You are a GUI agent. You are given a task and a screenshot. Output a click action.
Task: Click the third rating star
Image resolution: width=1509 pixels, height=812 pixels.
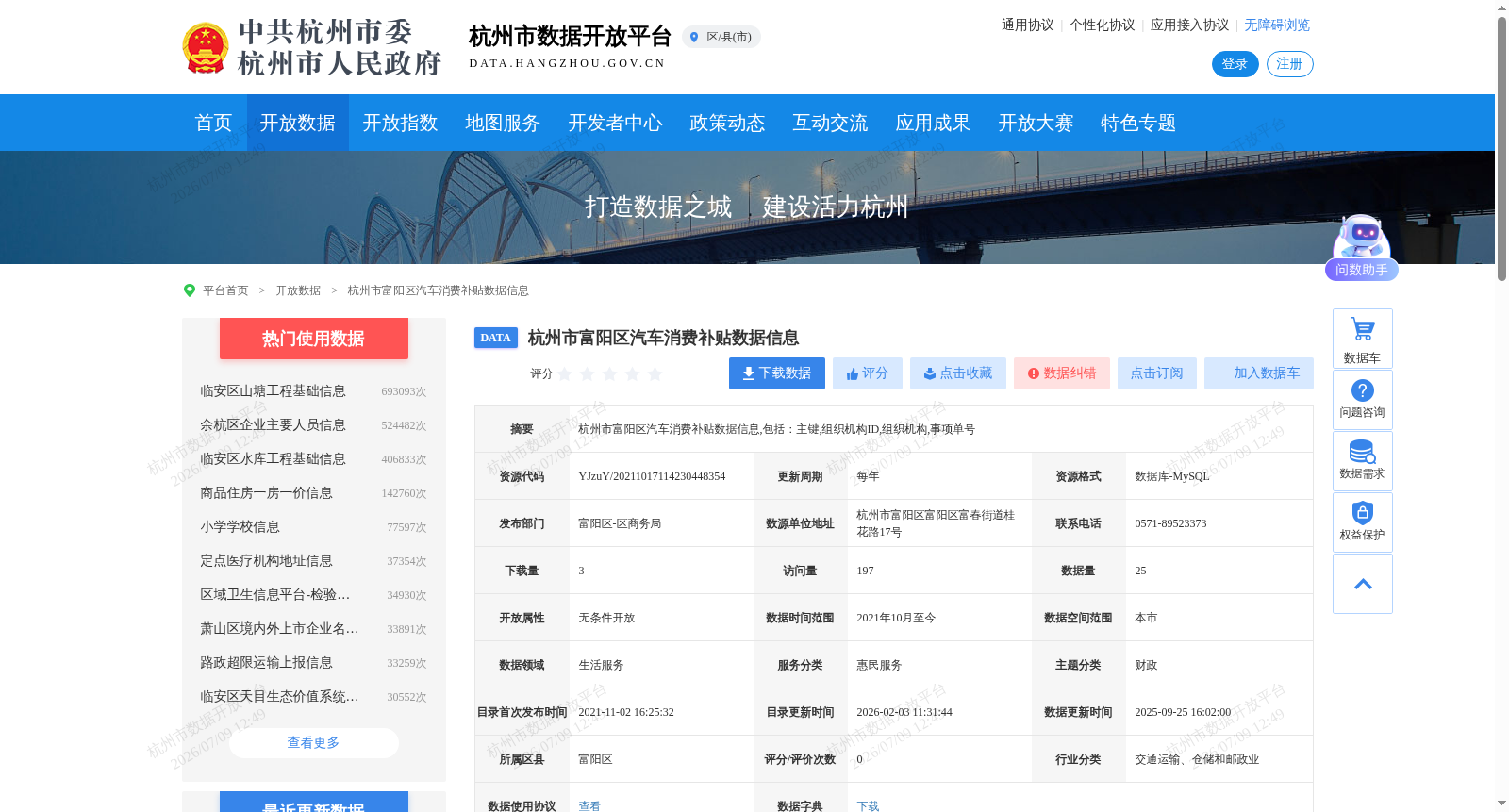(610, 374)
